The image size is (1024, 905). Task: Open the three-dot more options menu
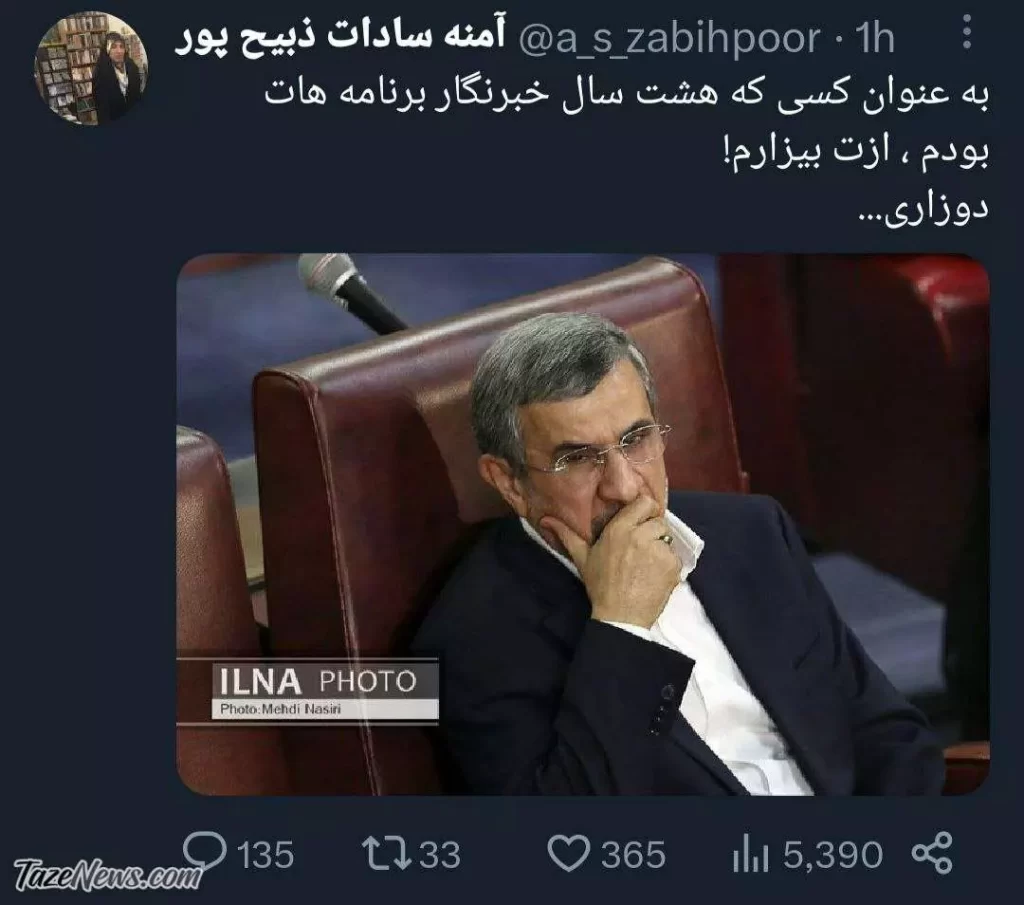pos(967,32)
